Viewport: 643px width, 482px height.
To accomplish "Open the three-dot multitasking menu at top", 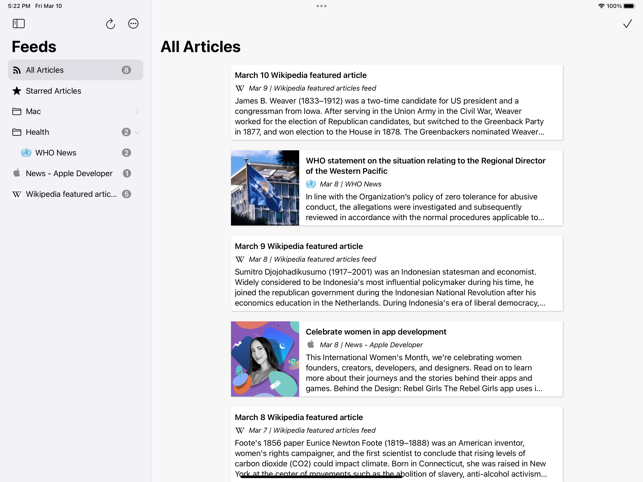I will point(322,6).
